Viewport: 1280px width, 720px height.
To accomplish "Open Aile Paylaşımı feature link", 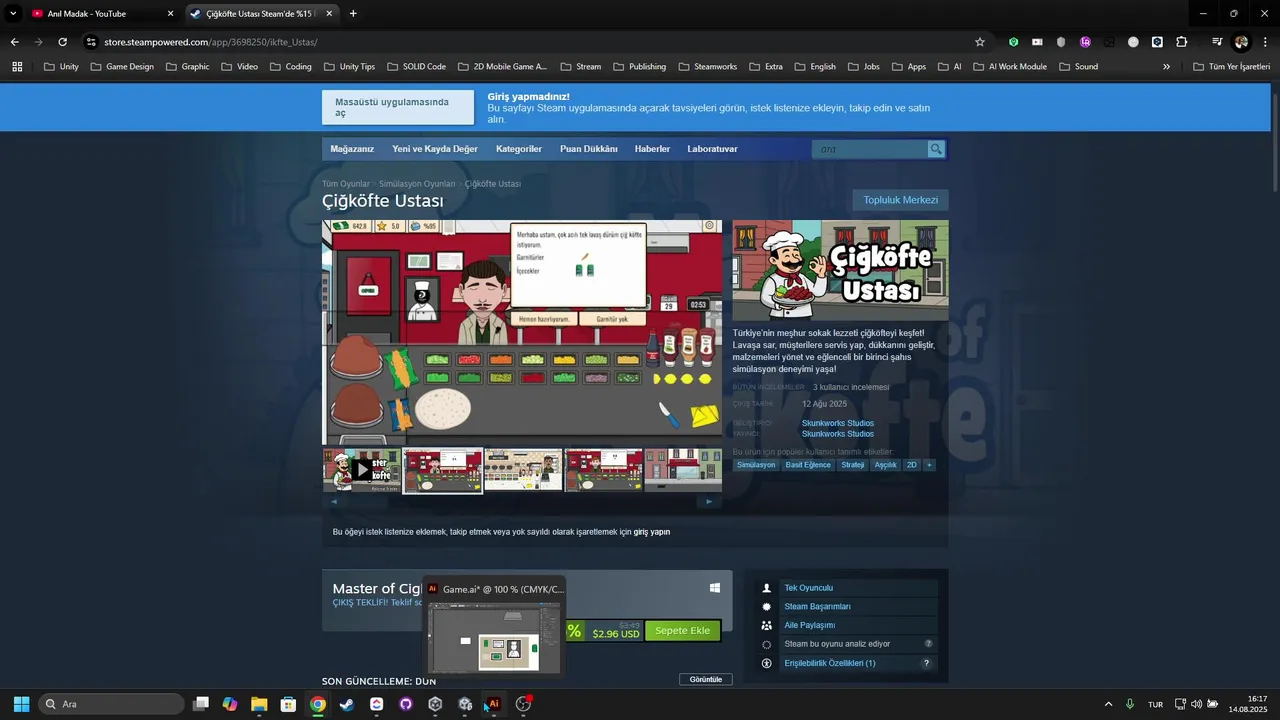I will pyautogui.click(x=809, y=625).
